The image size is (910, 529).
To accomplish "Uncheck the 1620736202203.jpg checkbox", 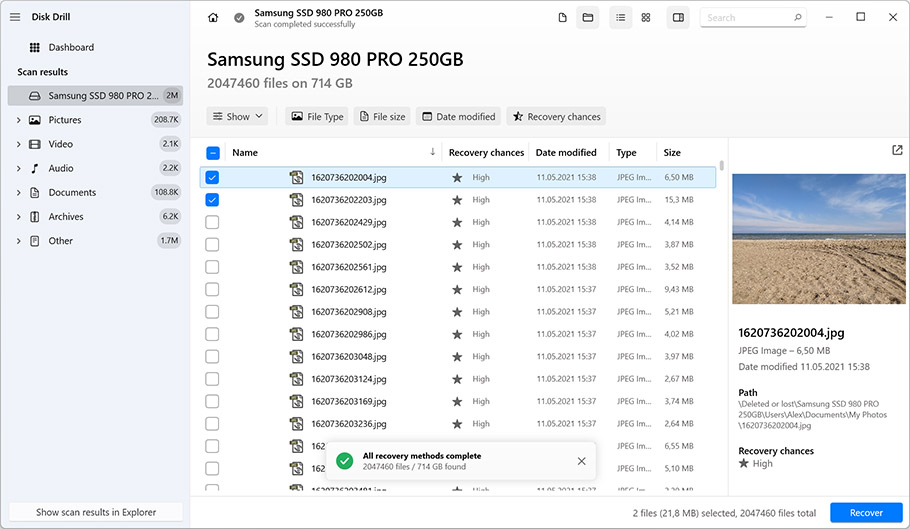I will 212,200.
